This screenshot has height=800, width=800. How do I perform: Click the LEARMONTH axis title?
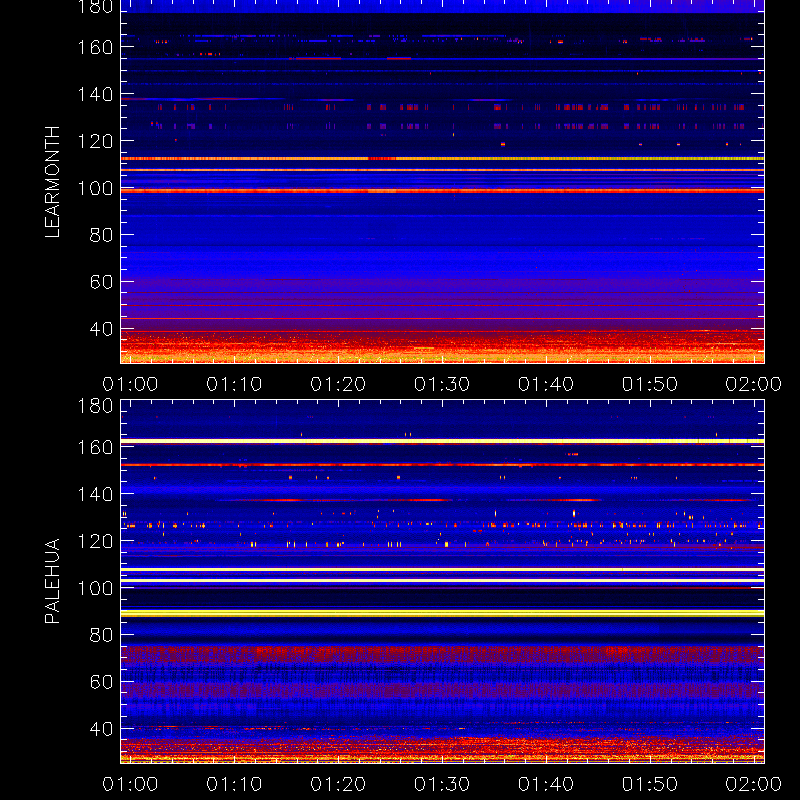tap(52, 182)
